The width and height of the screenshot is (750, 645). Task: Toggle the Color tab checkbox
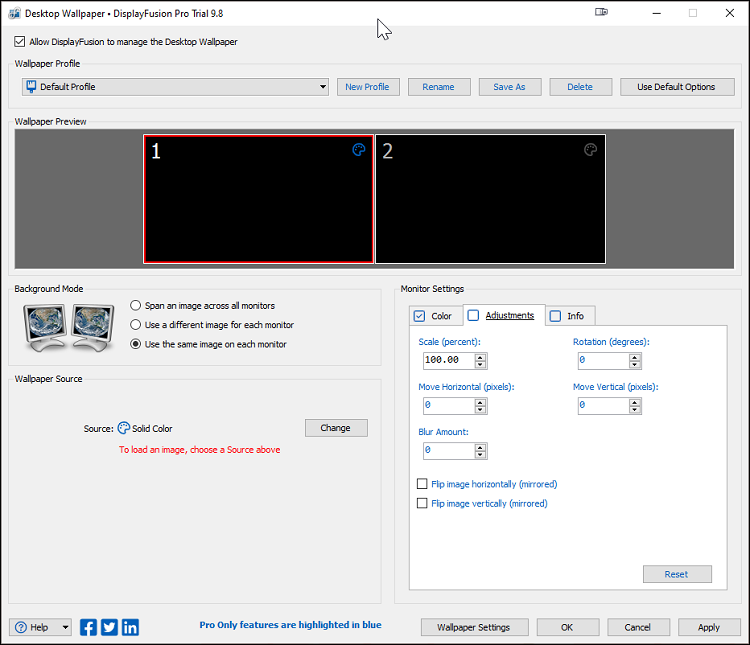[x=419, y=316]
